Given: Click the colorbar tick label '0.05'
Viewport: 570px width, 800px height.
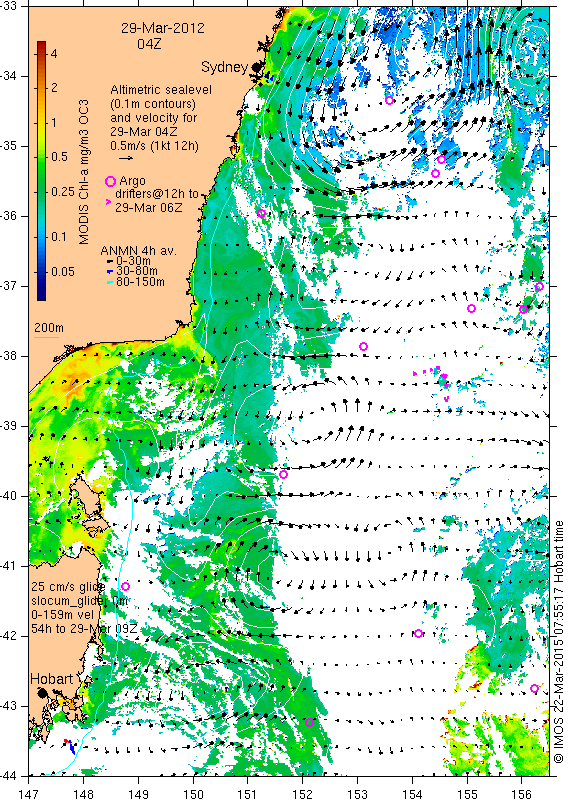Looking at the screenshot, I should (x=63, y=271).
